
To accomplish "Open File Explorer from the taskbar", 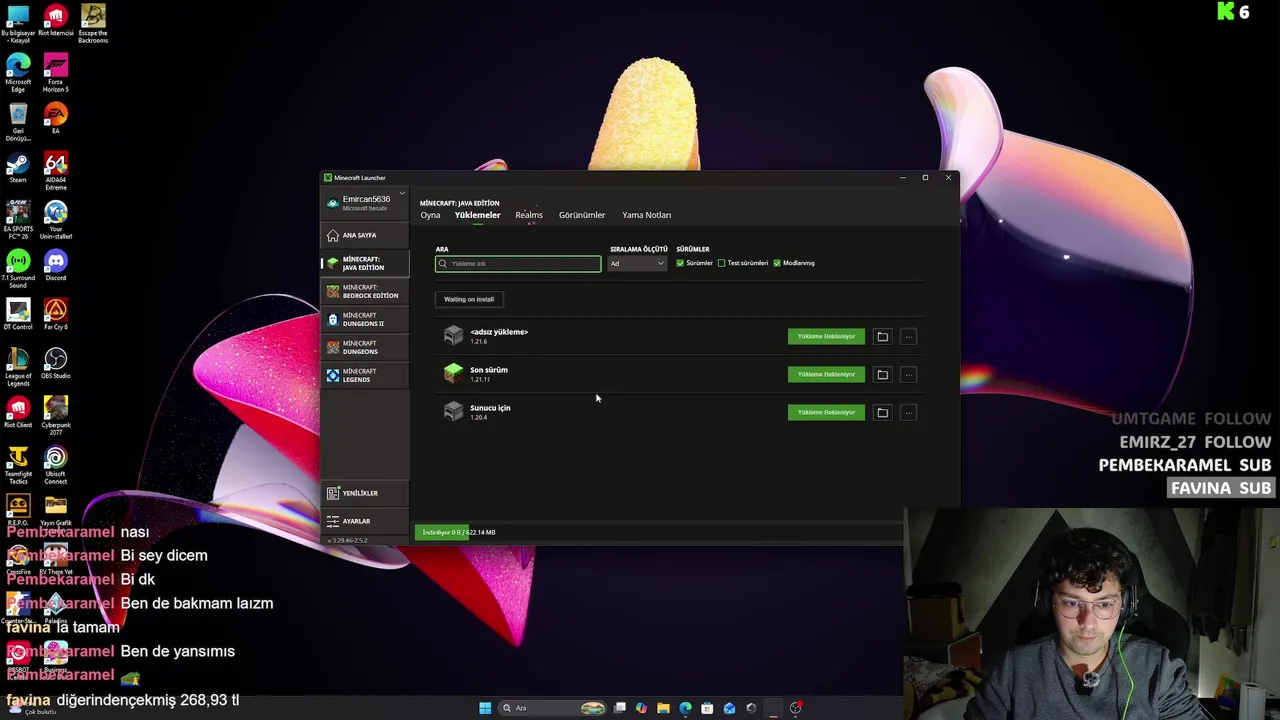I will [663, 708].
